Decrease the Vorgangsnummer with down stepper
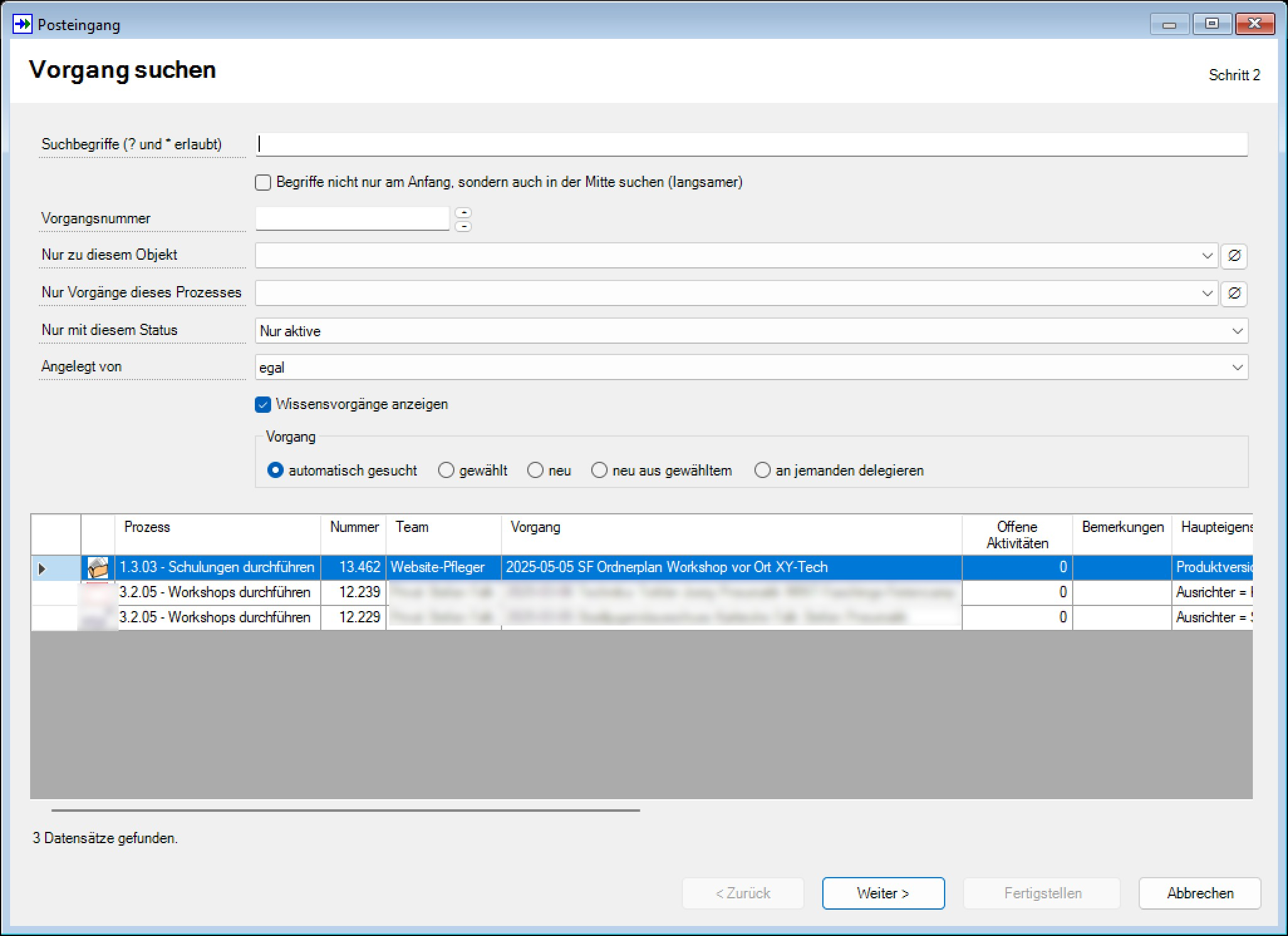The width and height of the screenshot is (1288, 936). pos(463,226)
